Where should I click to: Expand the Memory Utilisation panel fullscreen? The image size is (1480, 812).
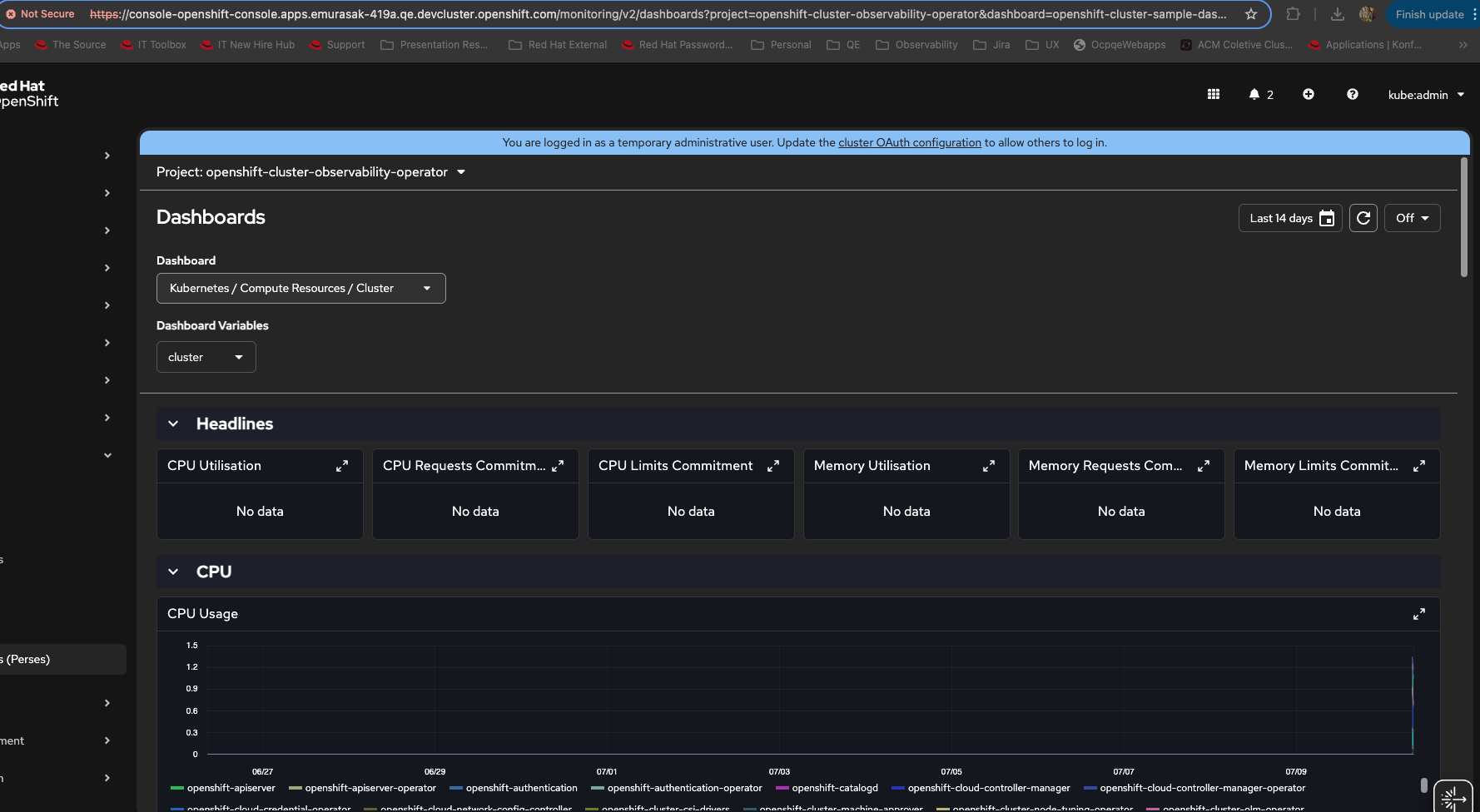988,467
